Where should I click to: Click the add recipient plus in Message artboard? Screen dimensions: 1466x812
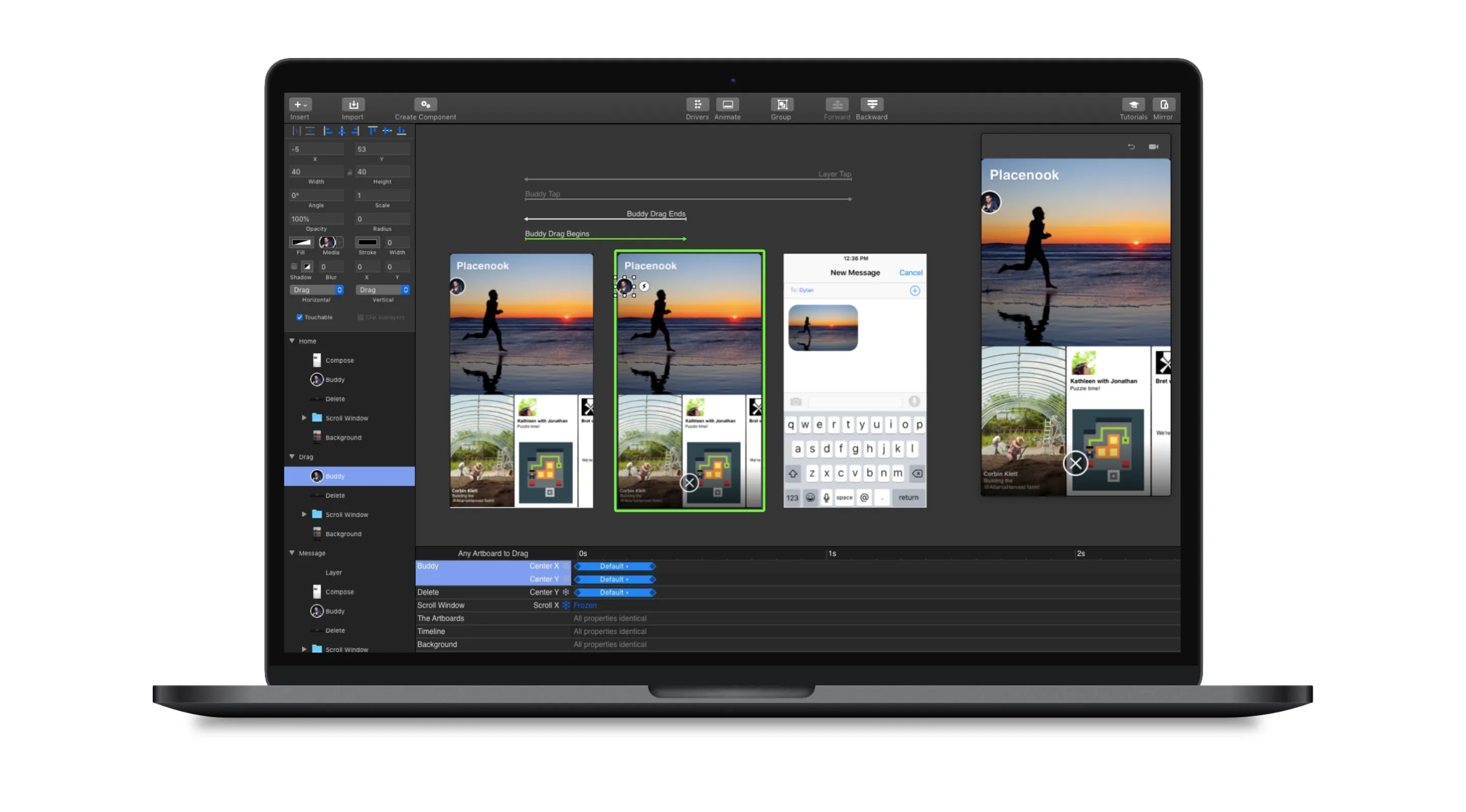coord(915,291)
